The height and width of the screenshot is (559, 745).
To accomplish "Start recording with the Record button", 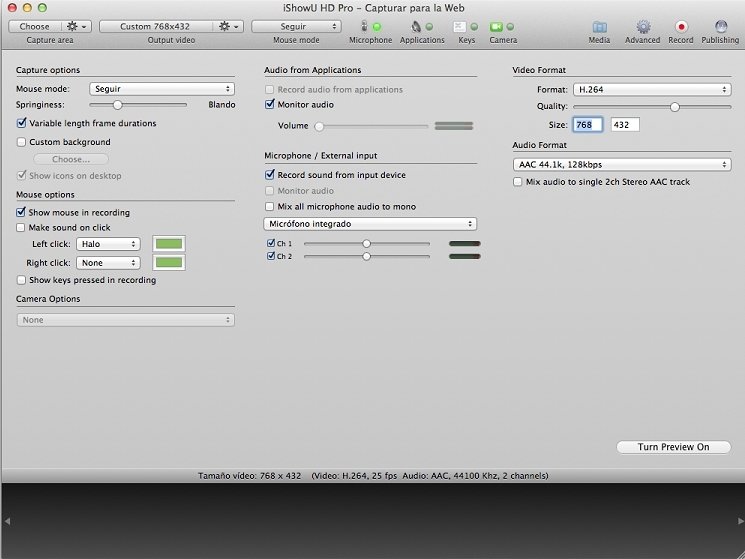I will (681, 27).
